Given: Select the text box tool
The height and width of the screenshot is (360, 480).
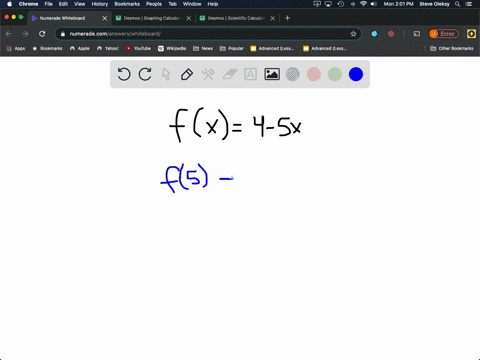Looking at the screenshot, I should pyautogui.click(x=250, y=74).
